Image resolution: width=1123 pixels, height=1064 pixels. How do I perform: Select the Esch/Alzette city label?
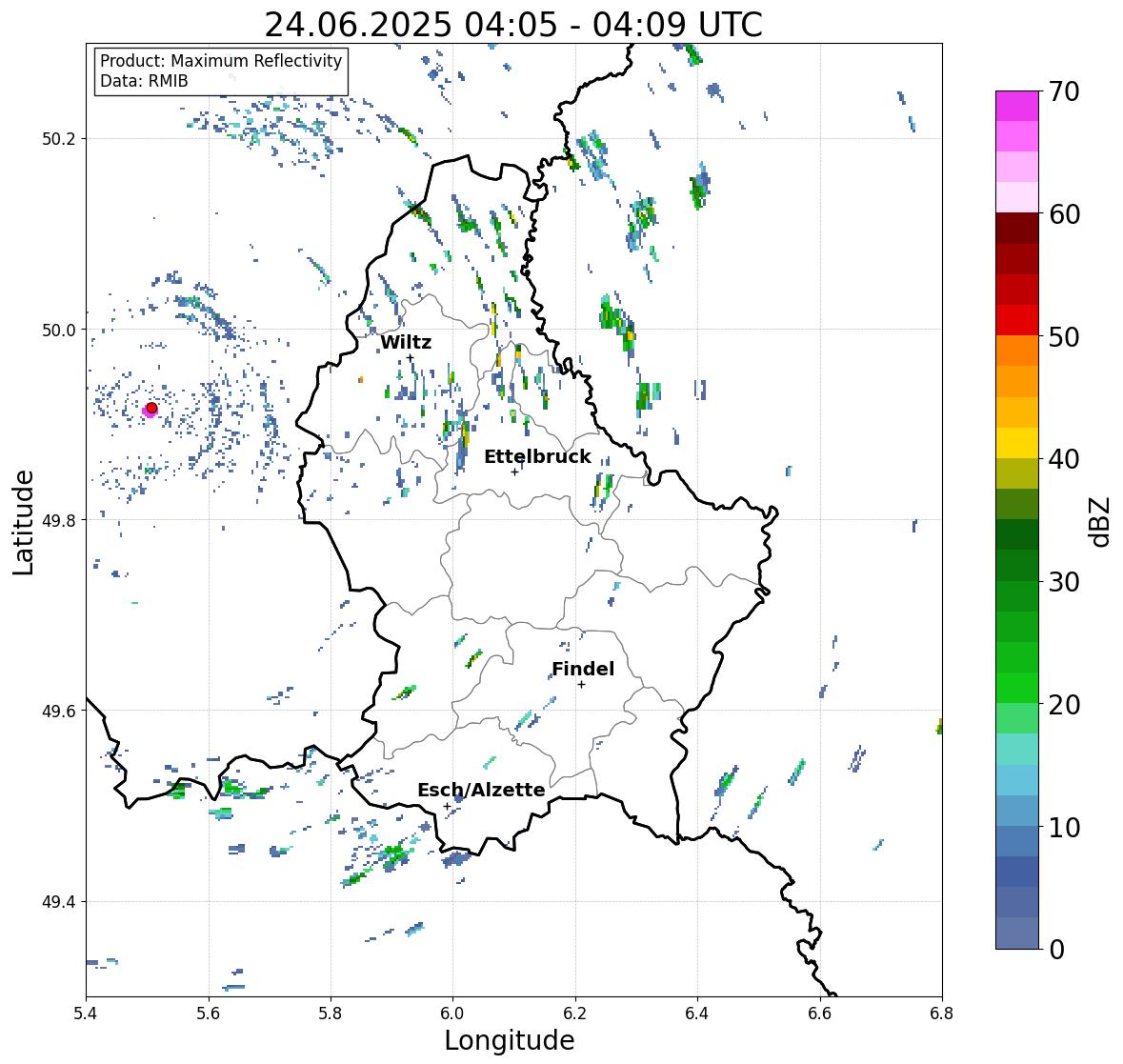[481, 790]
